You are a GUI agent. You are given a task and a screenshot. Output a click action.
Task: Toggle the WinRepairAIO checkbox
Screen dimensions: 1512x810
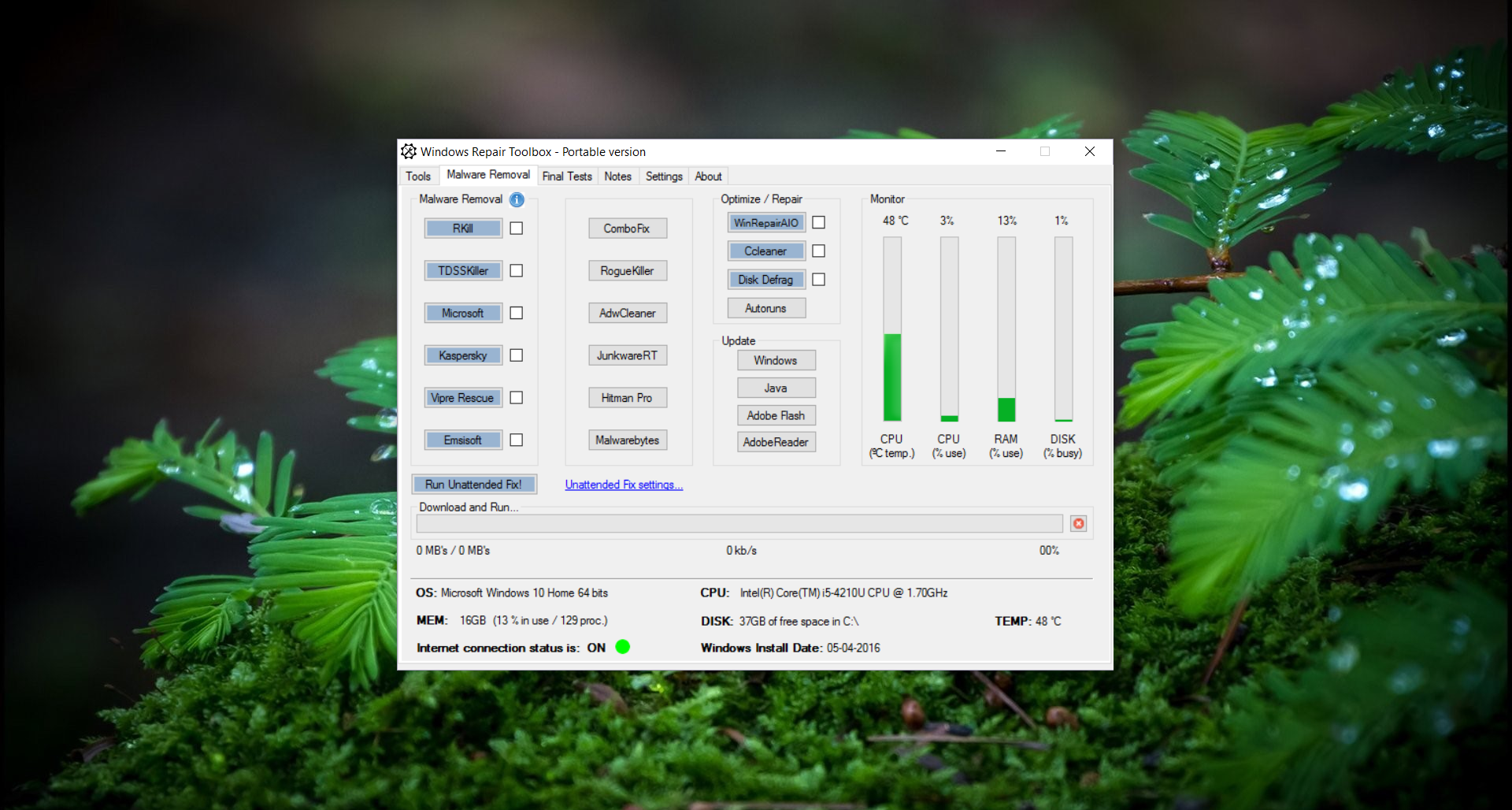818,223
